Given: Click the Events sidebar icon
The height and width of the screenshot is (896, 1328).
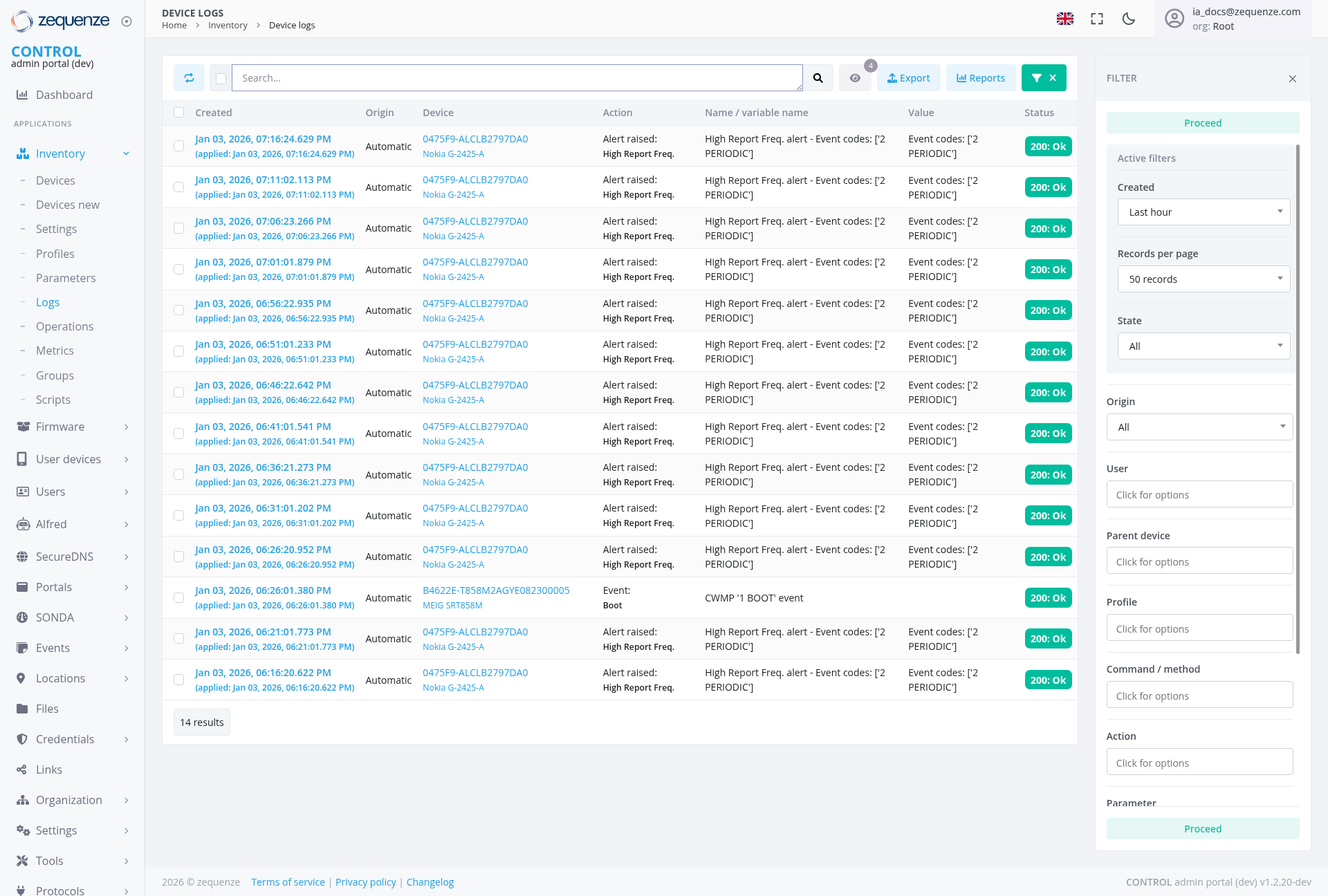Looking at the screenshot, I should click(x=23, y=648).
